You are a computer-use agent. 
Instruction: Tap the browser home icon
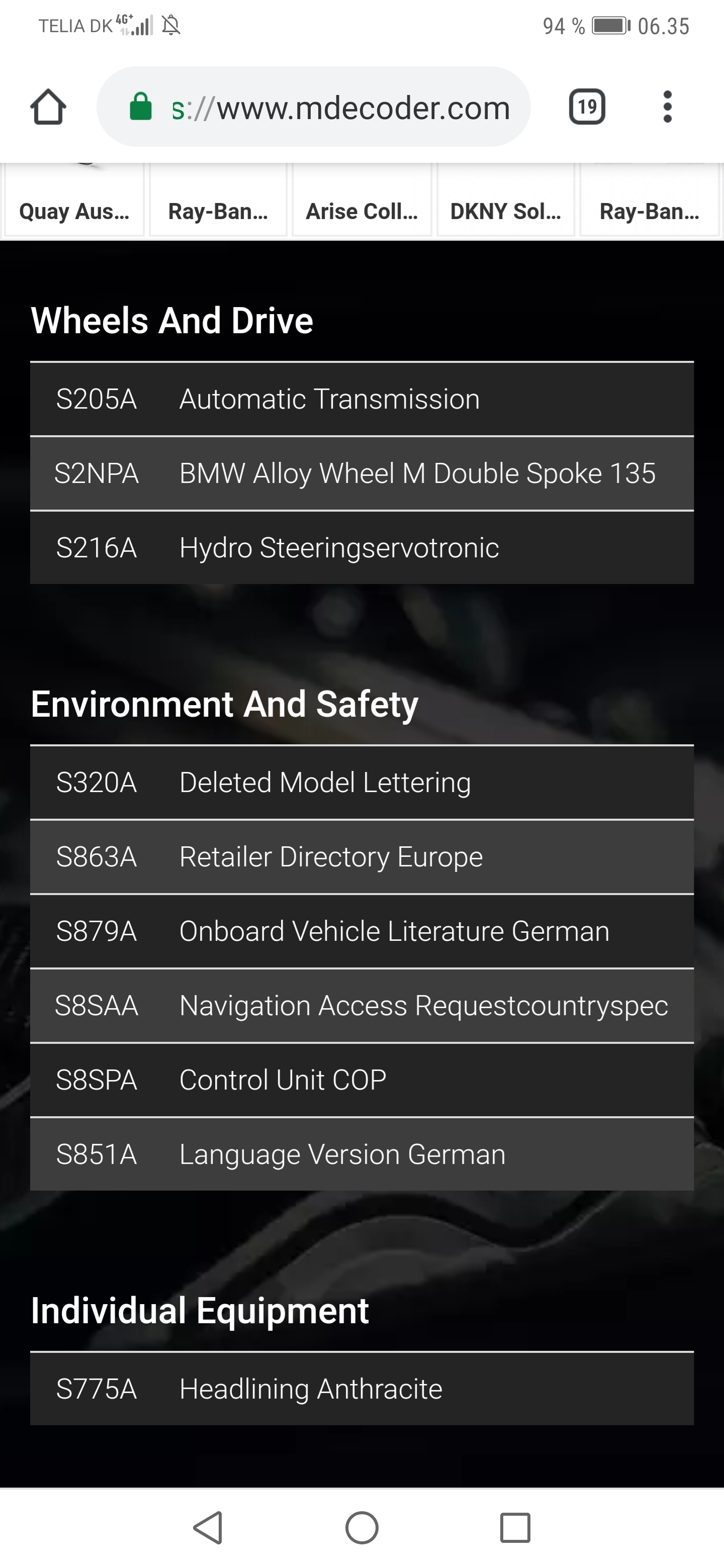click(48, 107)
